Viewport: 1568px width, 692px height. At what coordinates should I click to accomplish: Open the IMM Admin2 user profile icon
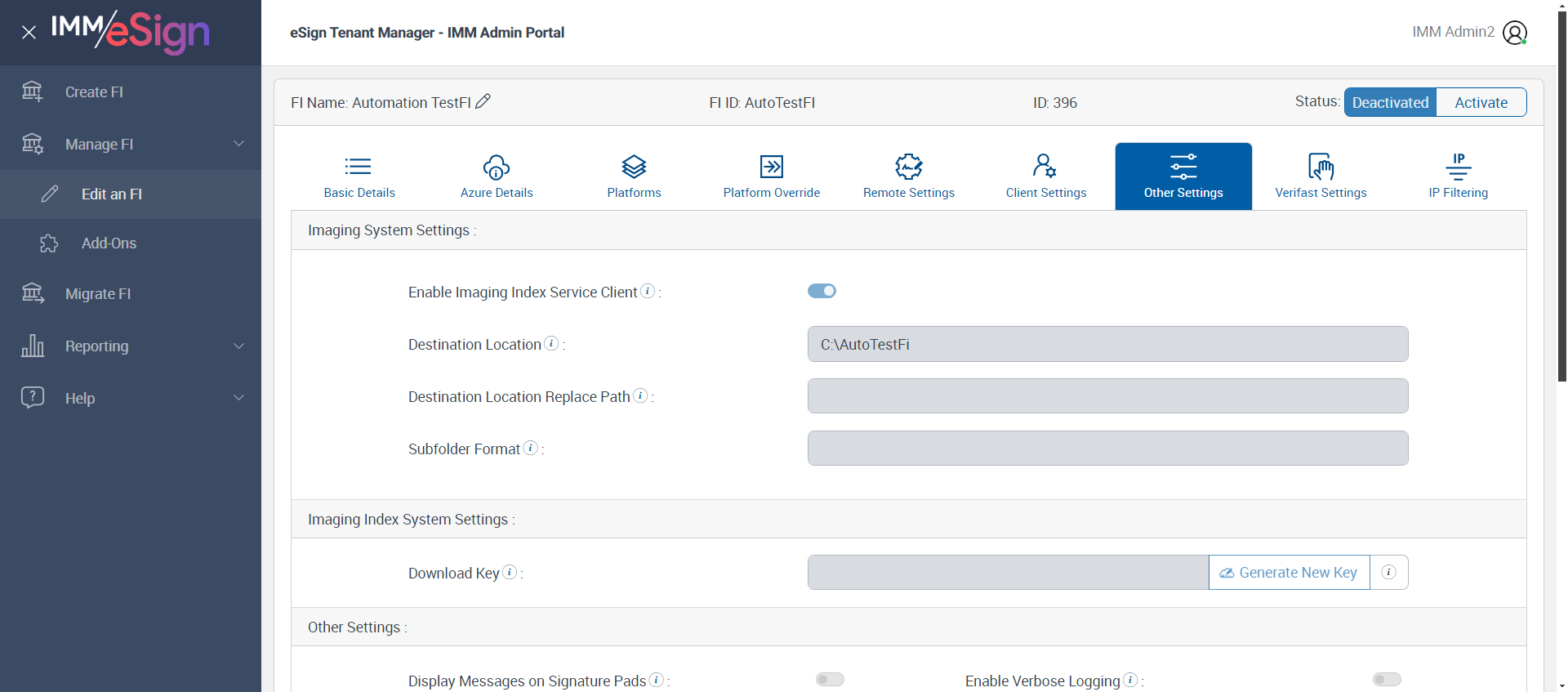[1515, 33]
